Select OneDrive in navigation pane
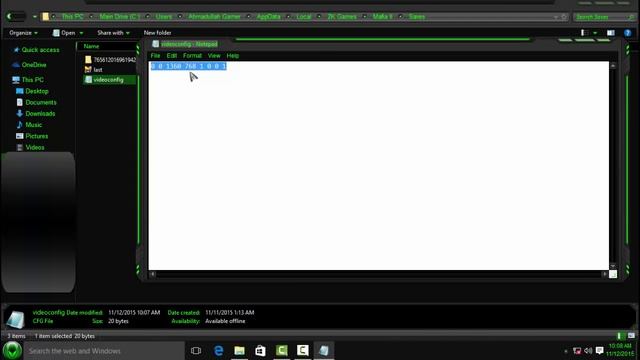 pyautogui.click(x=34, y=64)
